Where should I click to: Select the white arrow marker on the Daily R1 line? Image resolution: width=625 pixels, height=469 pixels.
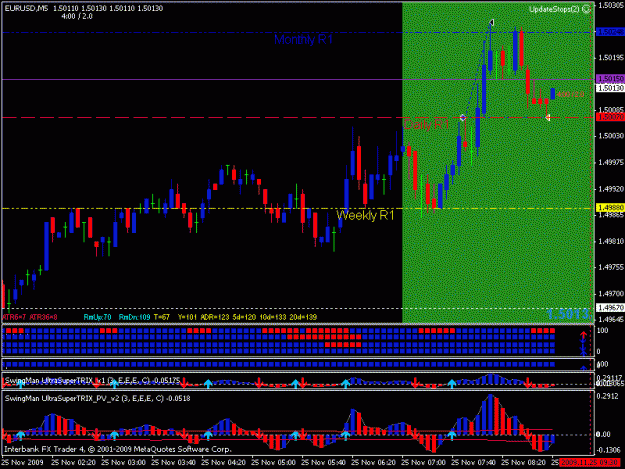(548, 117)
